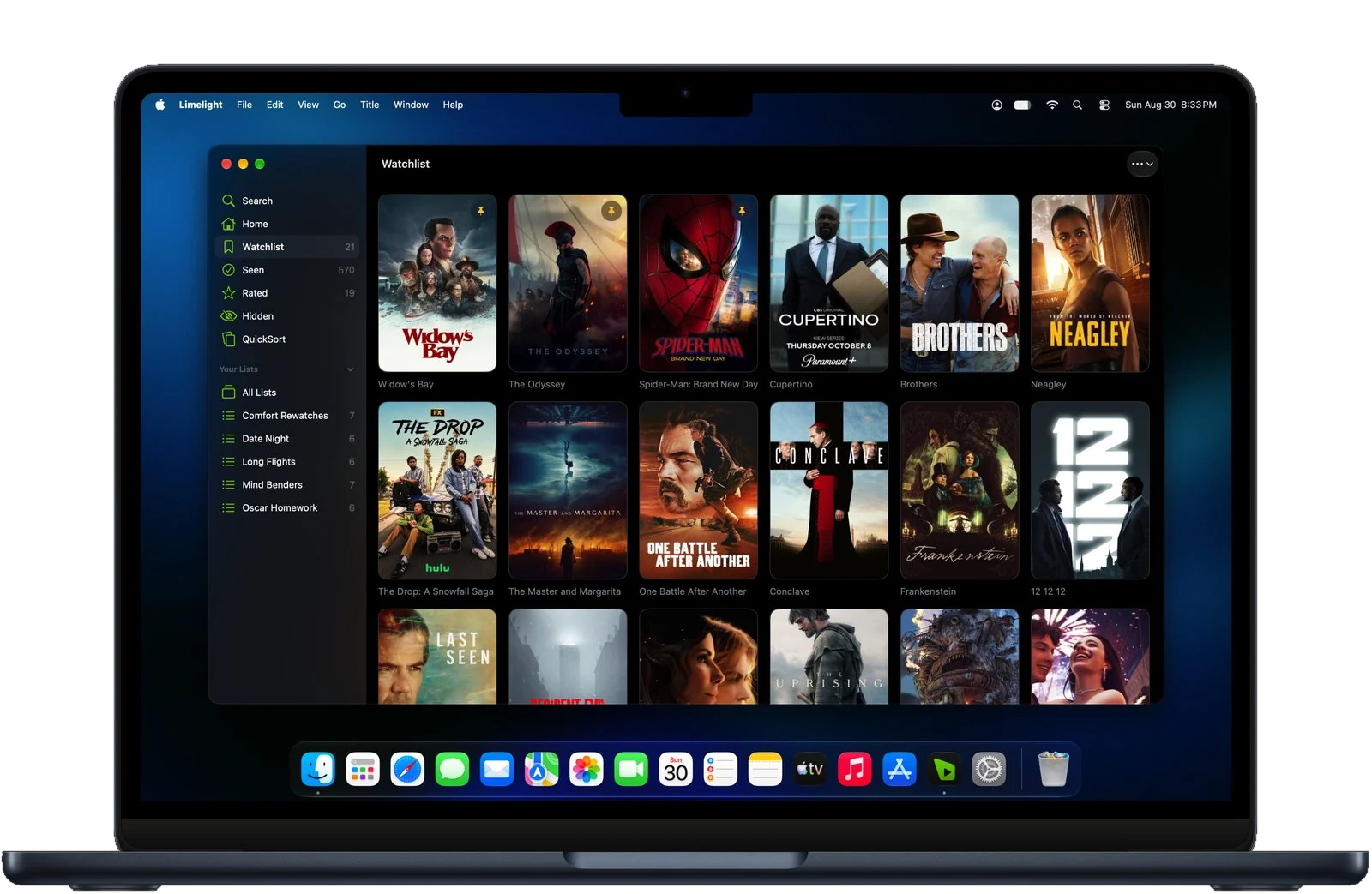Open the Last Seen poster
The height and width of the screenshot is (894, 1372).
[x=437, y=657]
